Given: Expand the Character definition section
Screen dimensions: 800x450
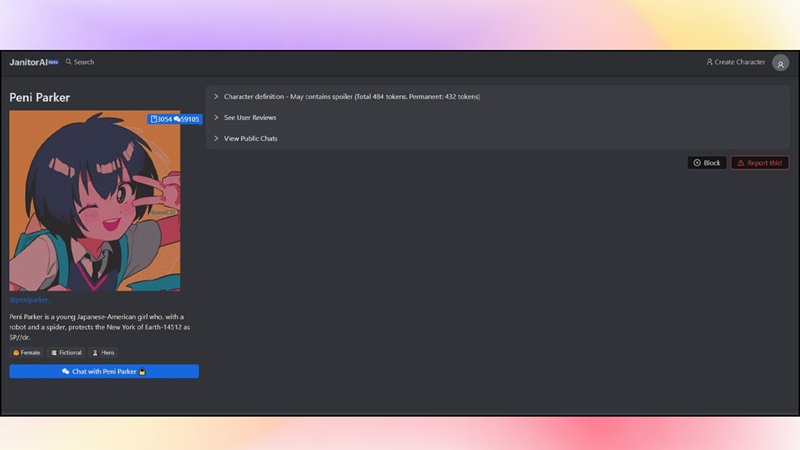Looking at the screenshot, I should tap(497, 96).
